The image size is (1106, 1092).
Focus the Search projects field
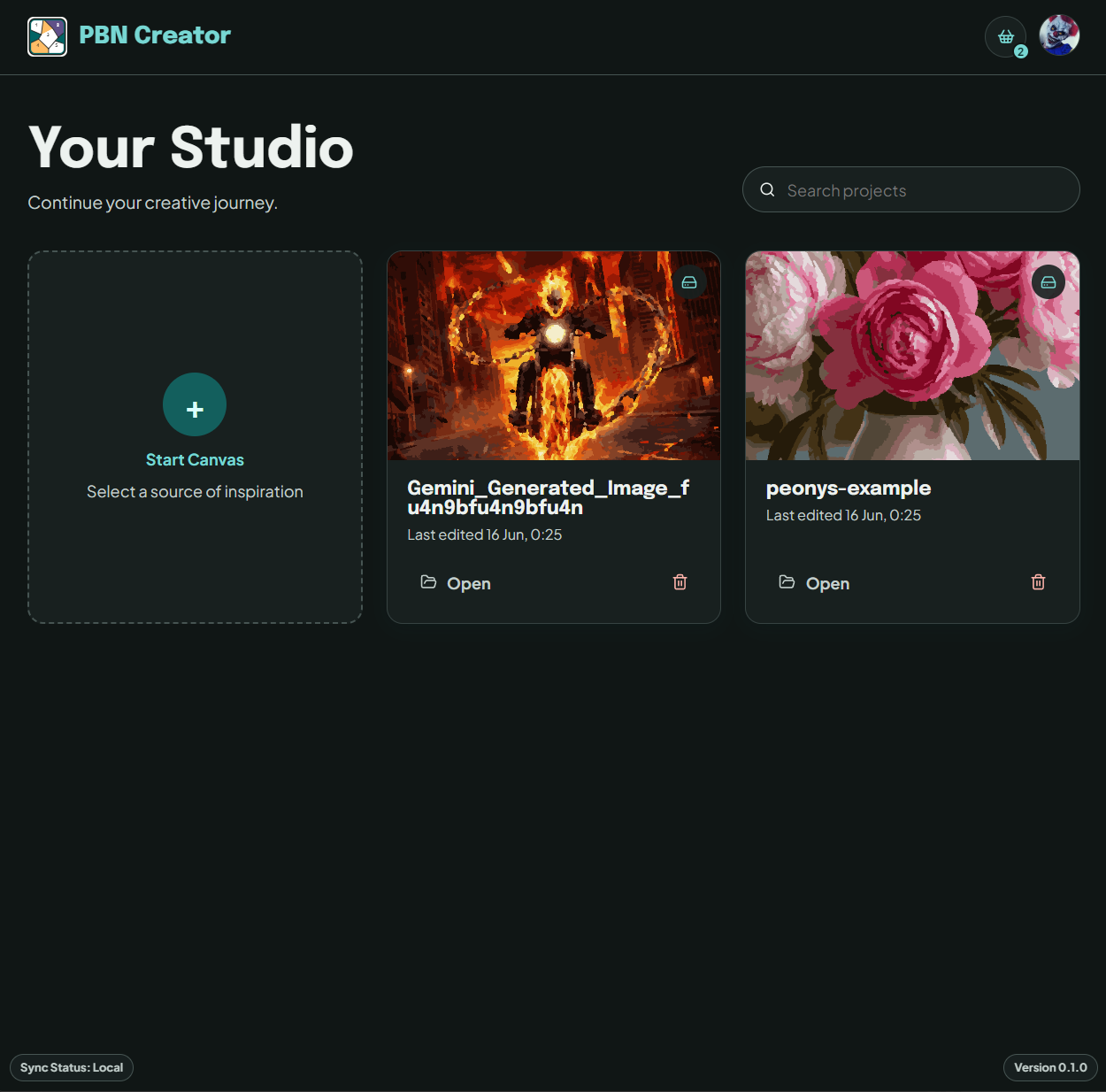pos(911,189)
